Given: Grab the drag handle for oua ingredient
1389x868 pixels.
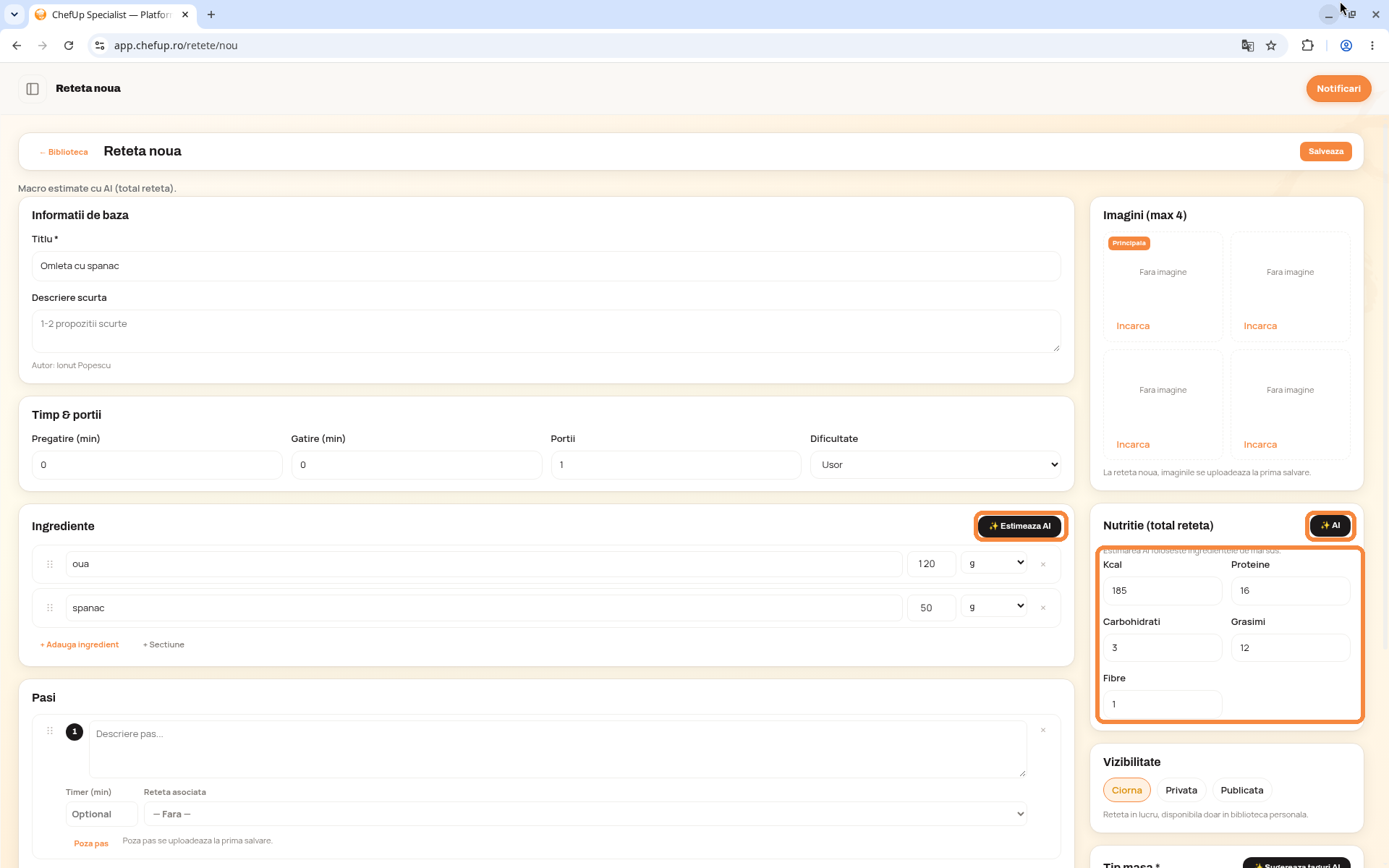Looking at the screenshot, I should [x=50, y=564].
